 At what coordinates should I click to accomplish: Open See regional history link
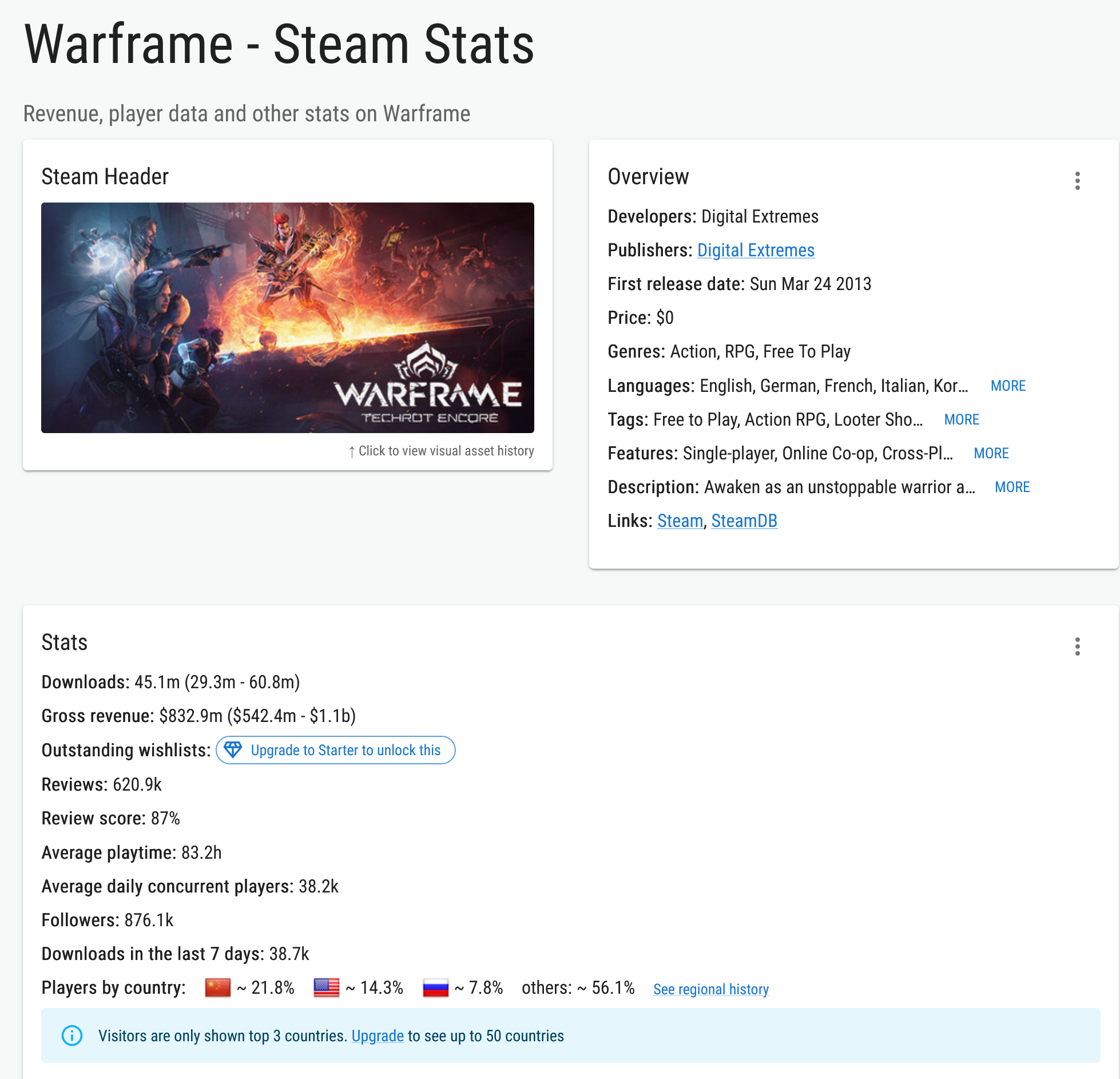point(711,989)
